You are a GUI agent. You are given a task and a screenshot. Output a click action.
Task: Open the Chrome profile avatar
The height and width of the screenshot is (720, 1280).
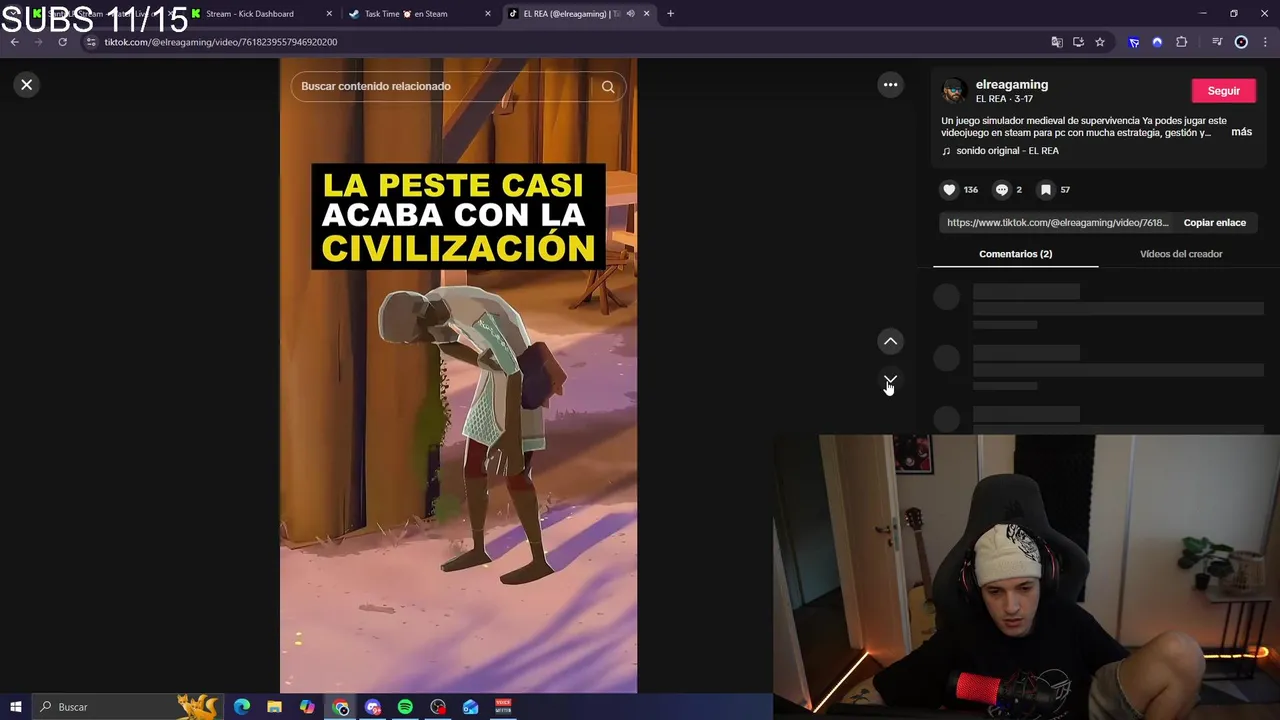[1241, 42]
